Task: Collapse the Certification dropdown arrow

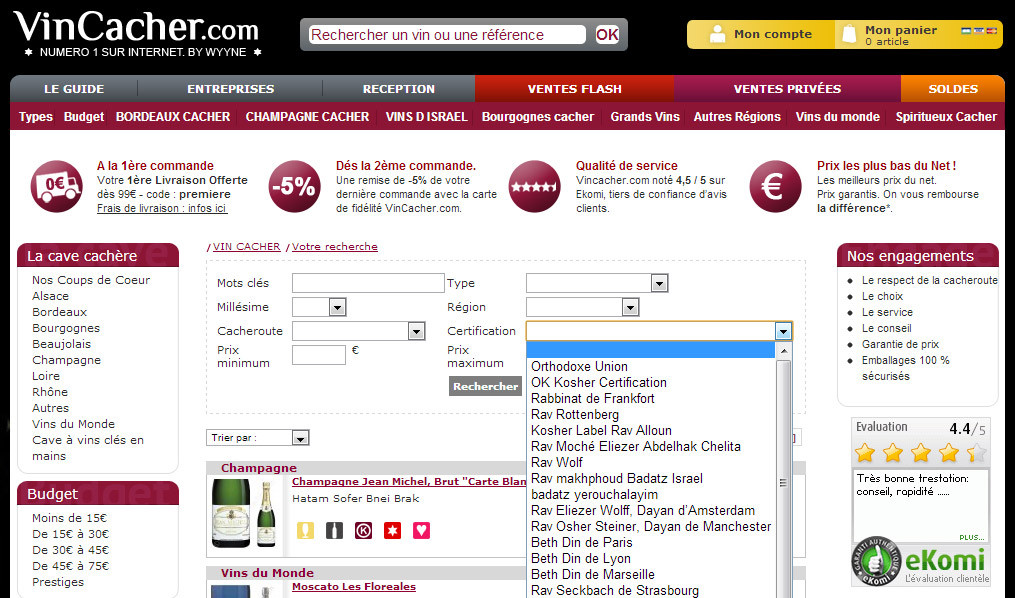Action: click(x=783, y=331)
